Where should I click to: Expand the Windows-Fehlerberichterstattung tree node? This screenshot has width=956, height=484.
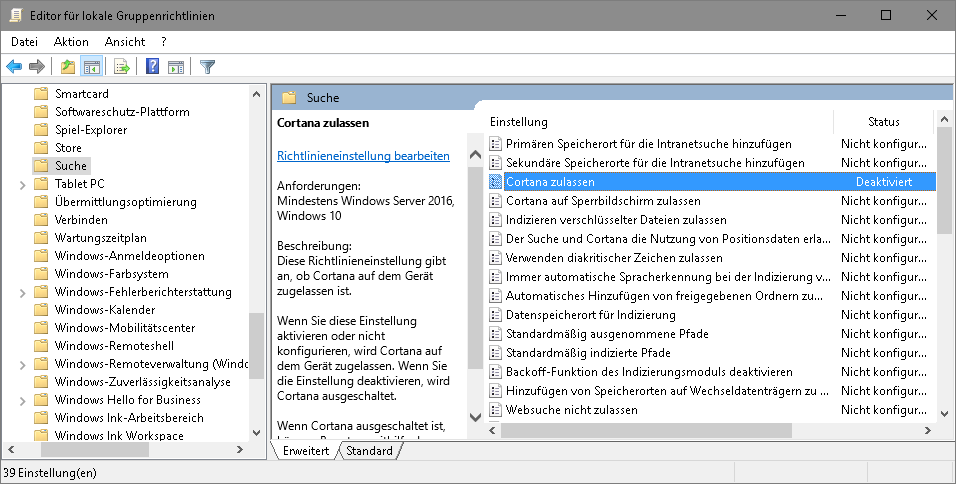click(22, 292)
